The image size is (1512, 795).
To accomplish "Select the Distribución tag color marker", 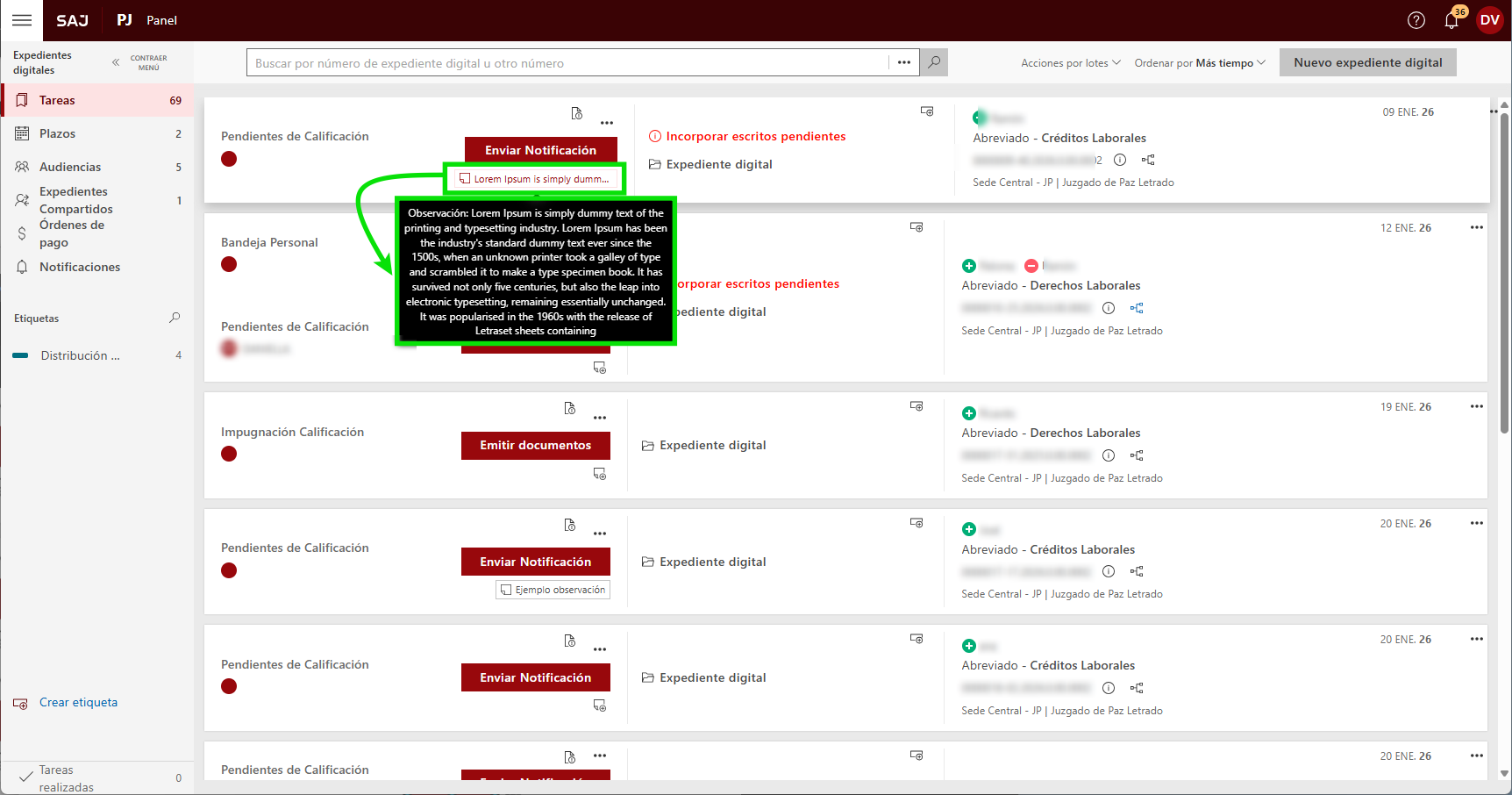I will tap(21, 355).
